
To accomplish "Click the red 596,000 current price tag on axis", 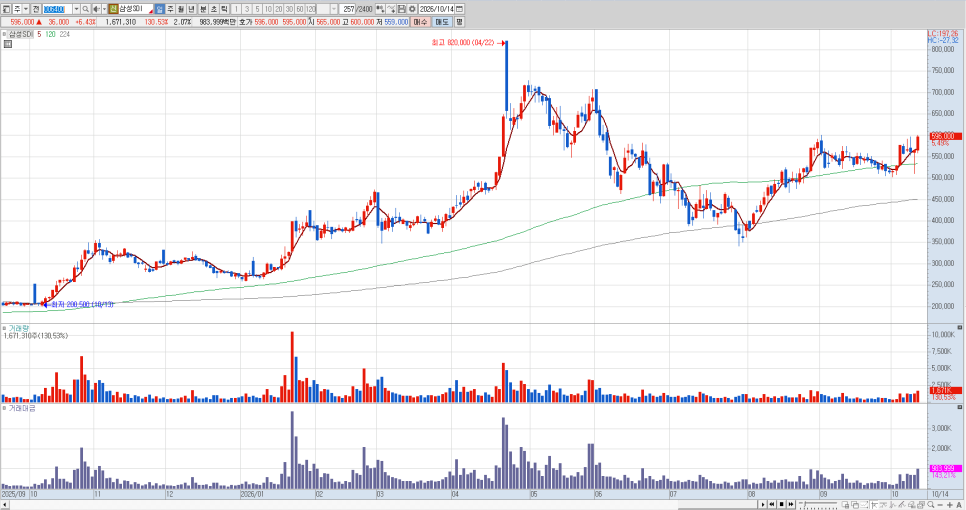I will (944, 136).
